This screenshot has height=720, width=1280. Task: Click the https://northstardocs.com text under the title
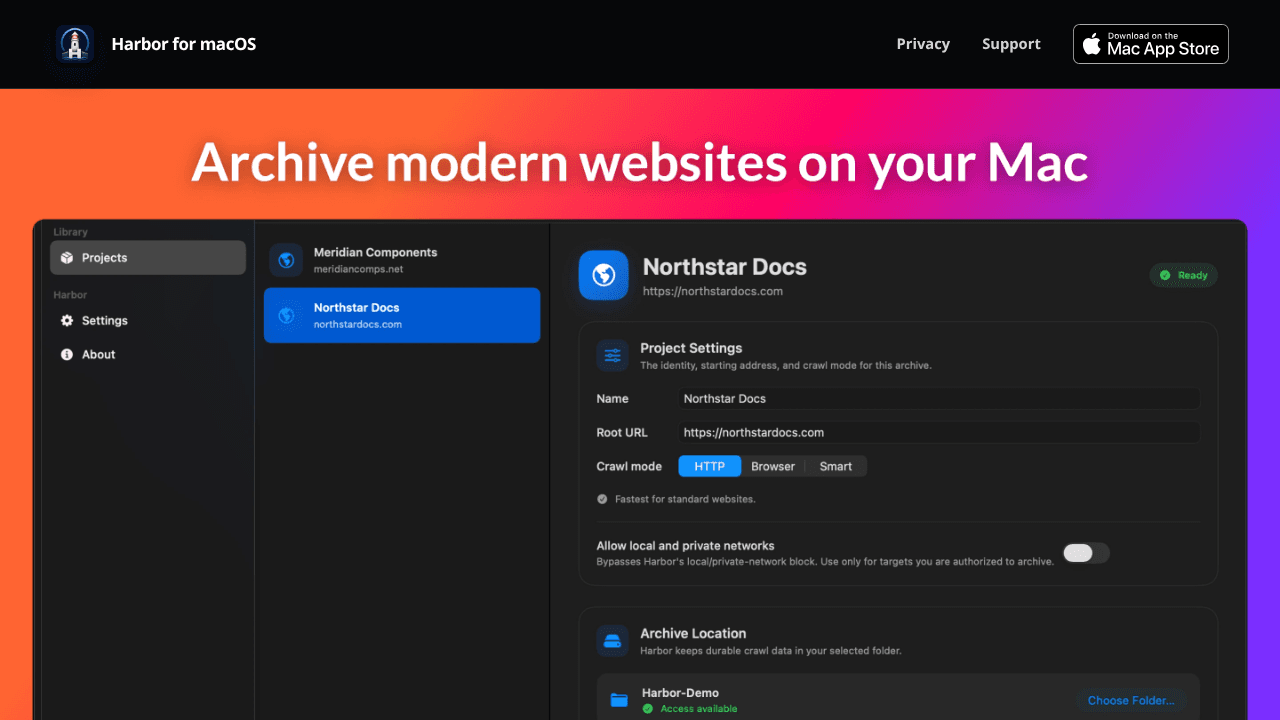[x=713, y=291]
